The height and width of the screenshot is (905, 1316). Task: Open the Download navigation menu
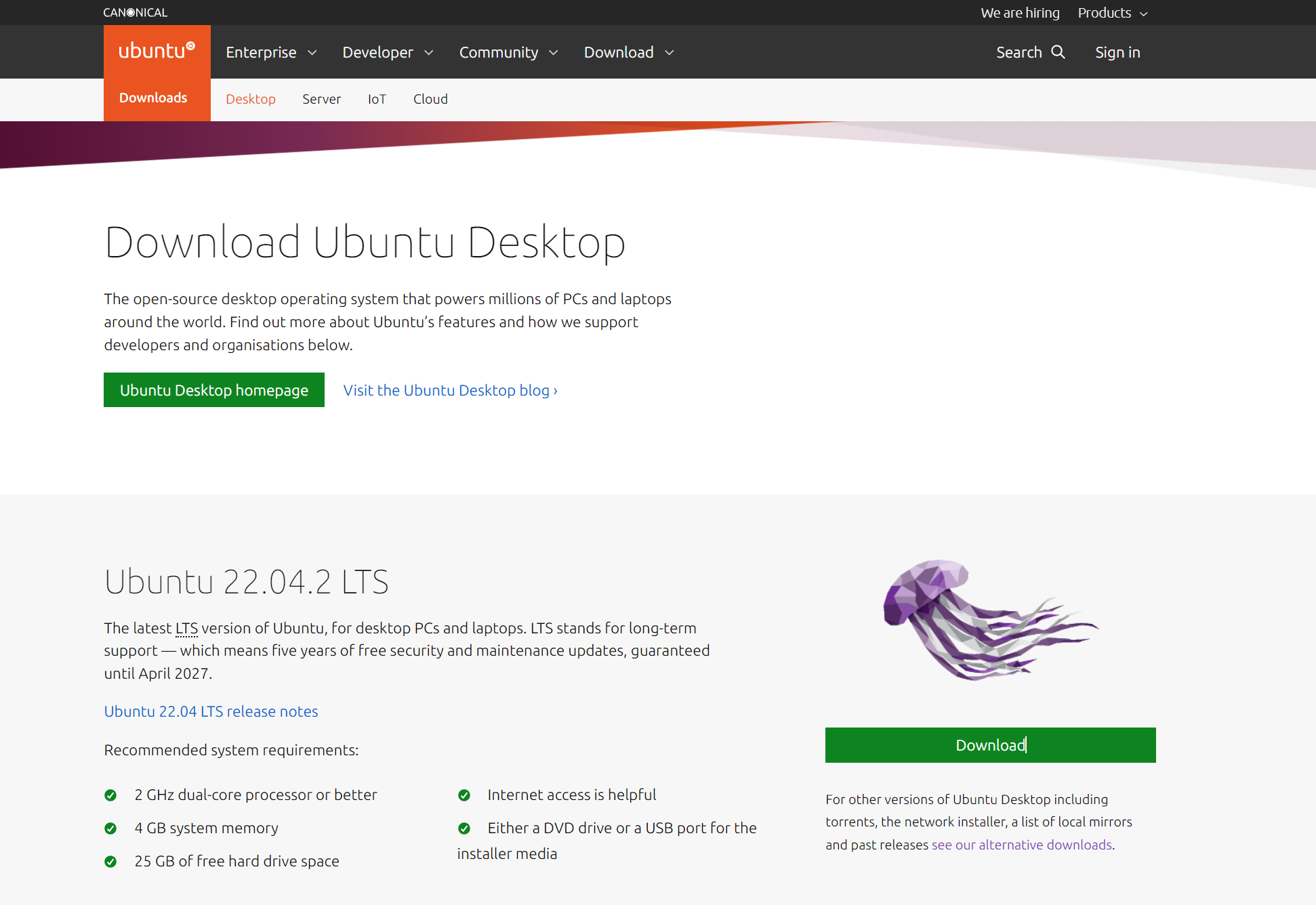click(x=629, y=52)
